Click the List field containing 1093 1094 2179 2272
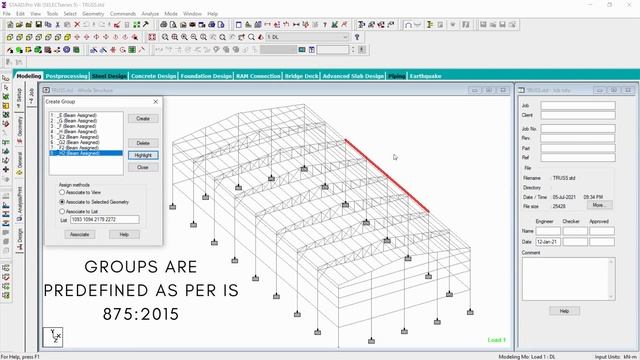The width and height of the screenshot is (640, 360). click(104, 220)
